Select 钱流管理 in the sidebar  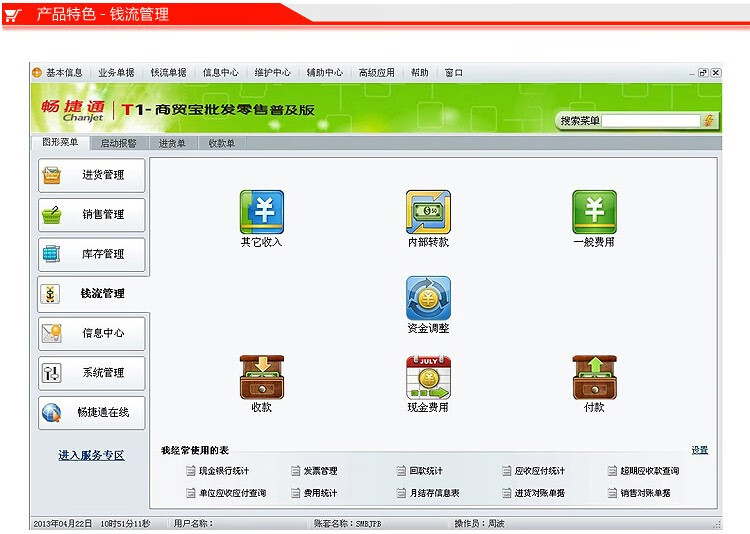[x=91, y=294]
